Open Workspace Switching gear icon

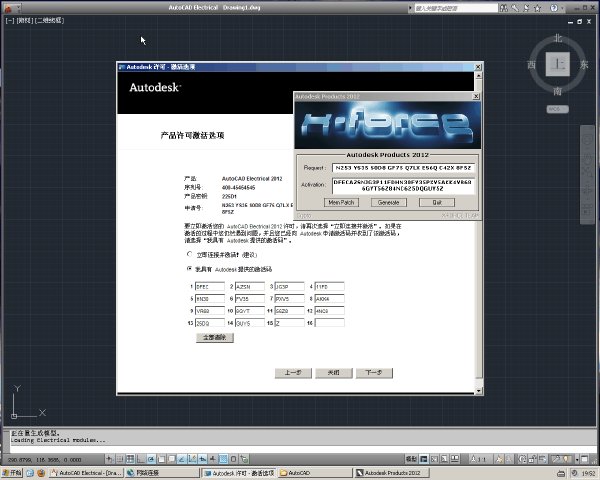click(x=522, y=459)
